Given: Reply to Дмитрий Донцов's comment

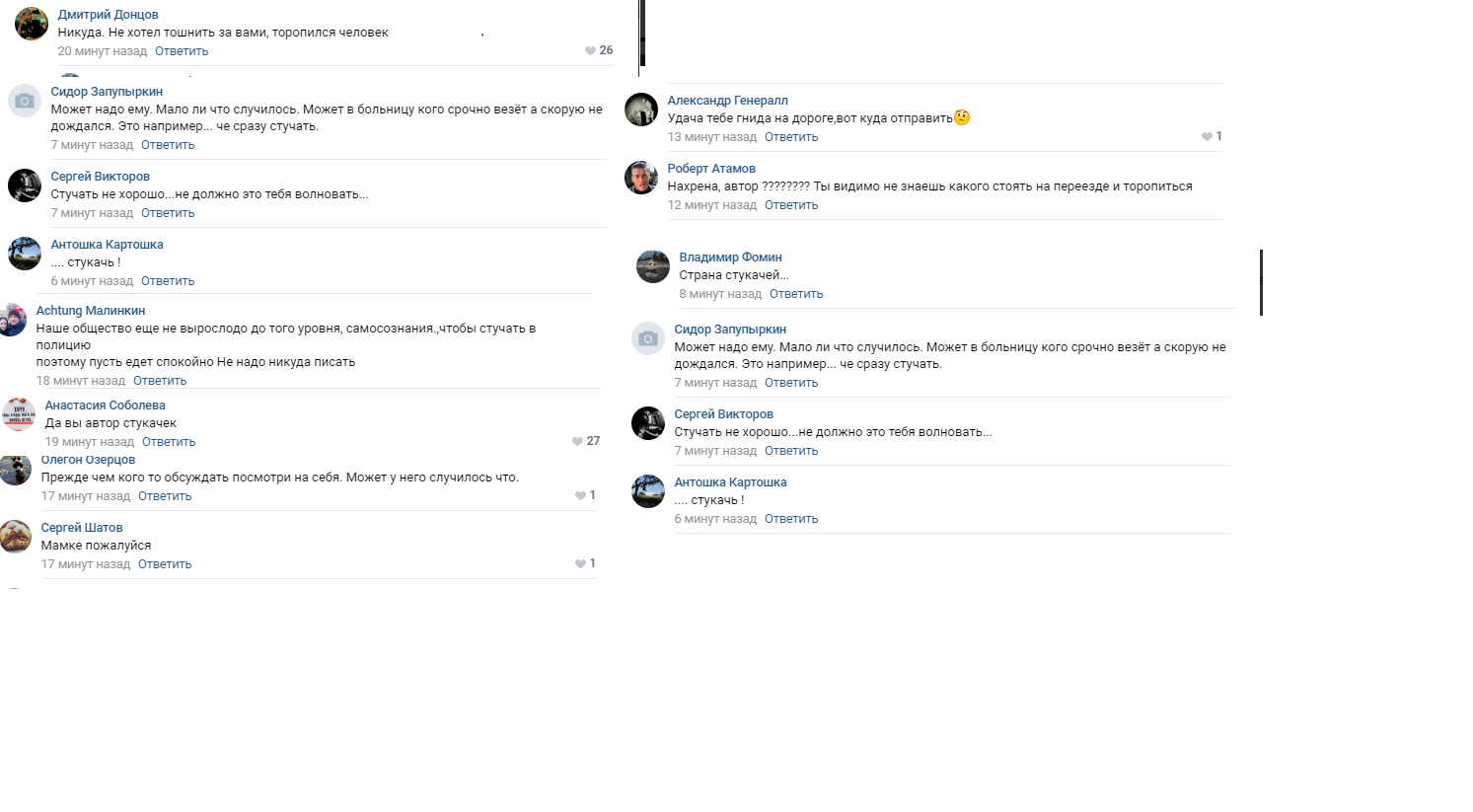Looking at the screenshot, I should coord(182,51).
